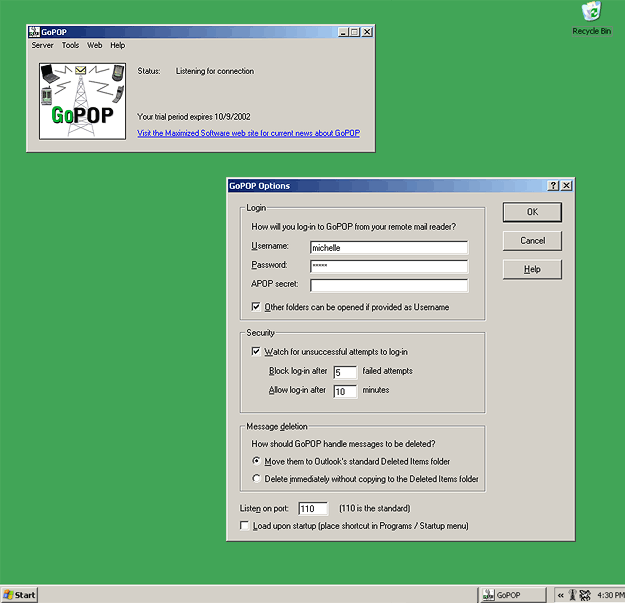Focus the Username field

[x=389, y=247]
